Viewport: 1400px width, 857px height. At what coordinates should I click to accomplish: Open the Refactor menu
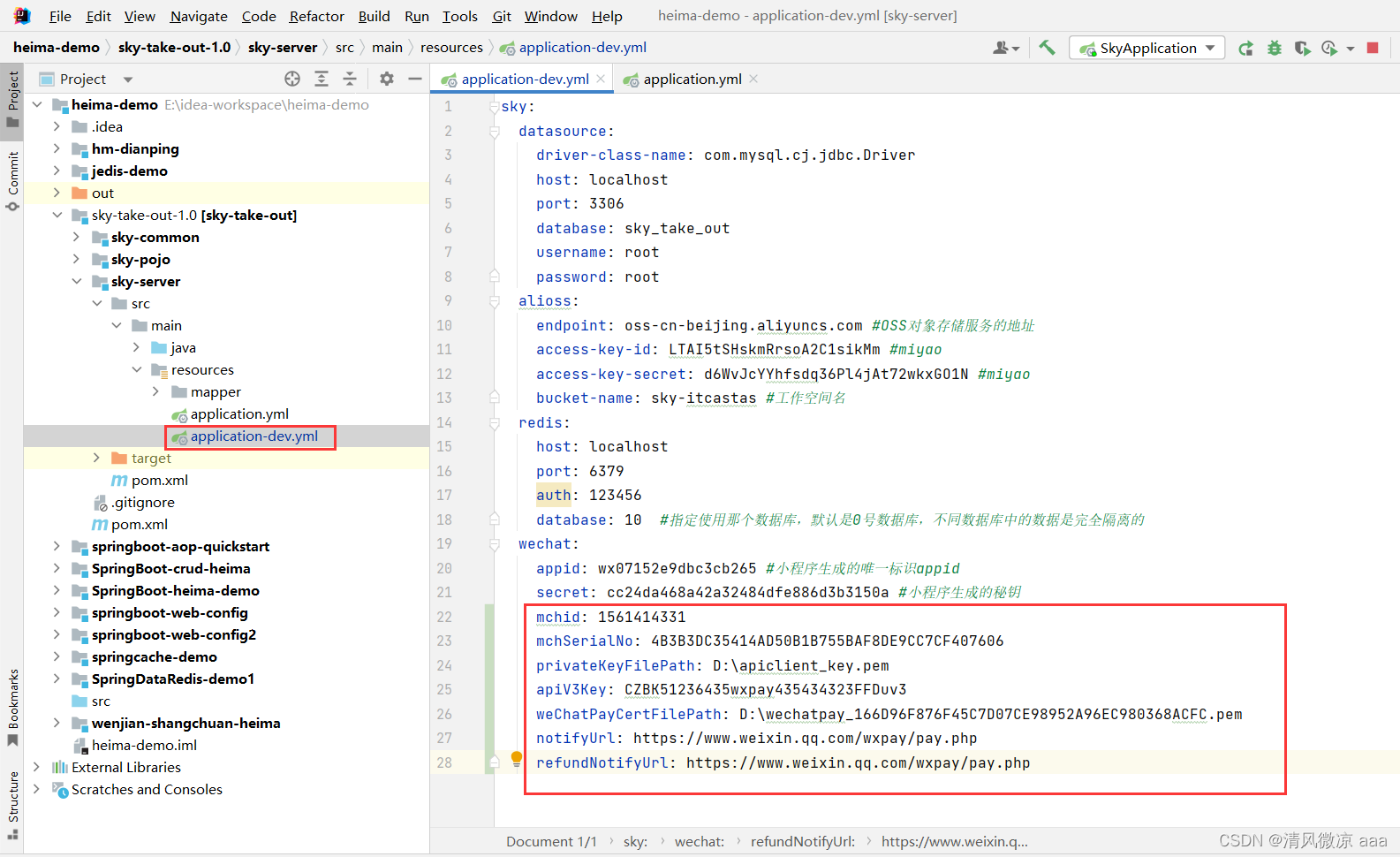click(317, 16)
